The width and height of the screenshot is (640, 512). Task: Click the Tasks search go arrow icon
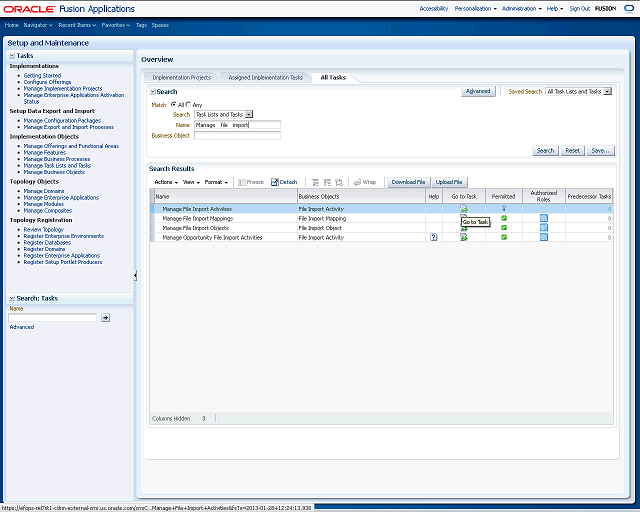(106, 317)
